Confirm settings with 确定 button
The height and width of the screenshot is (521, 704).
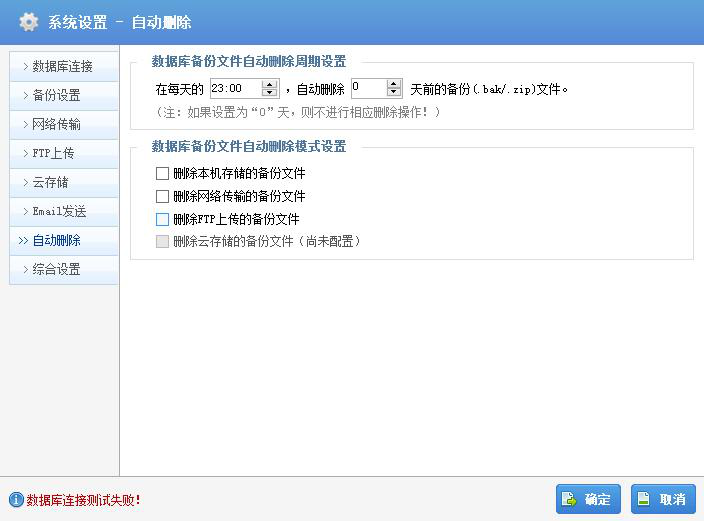[588, 499]
